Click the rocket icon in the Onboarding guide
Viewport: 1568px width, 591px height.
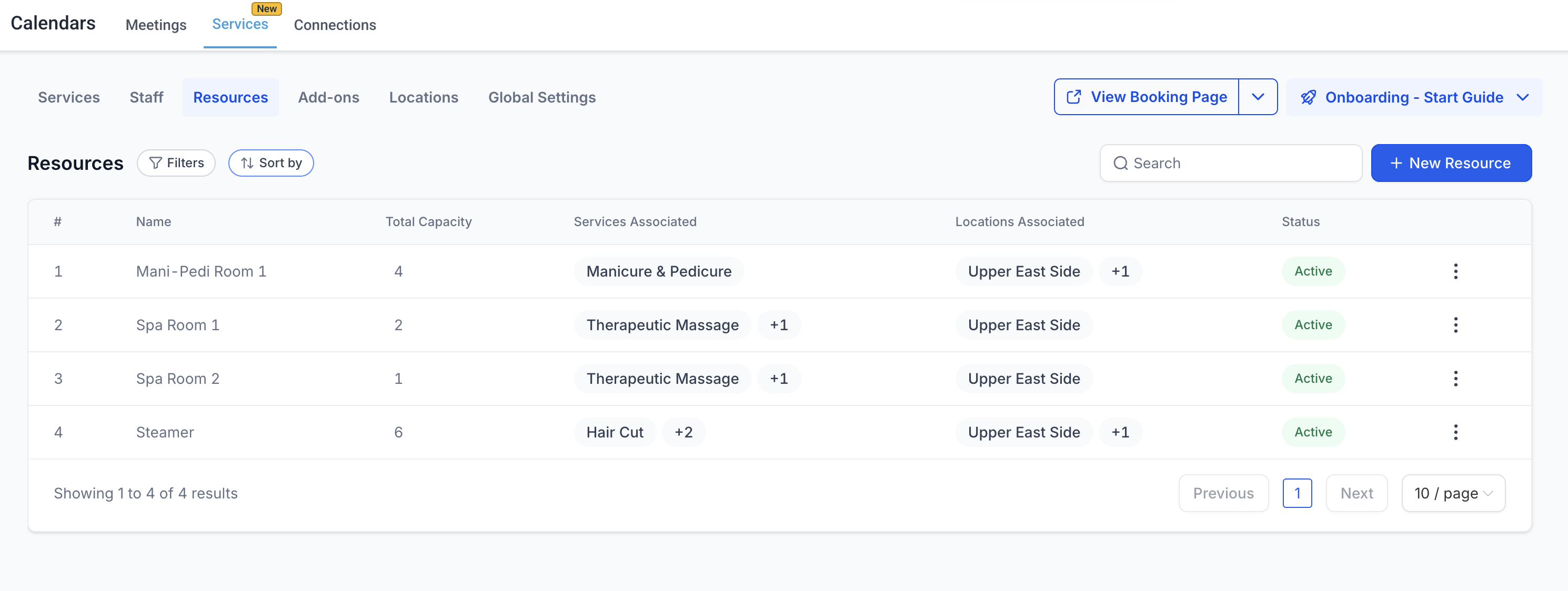click(x=1308, y=97)
